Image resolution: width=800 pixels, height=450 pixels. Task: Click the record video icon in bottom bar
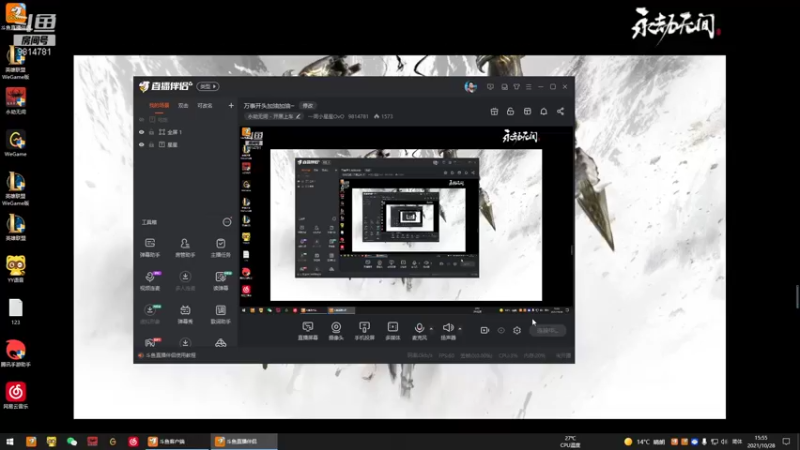point(484,331)
